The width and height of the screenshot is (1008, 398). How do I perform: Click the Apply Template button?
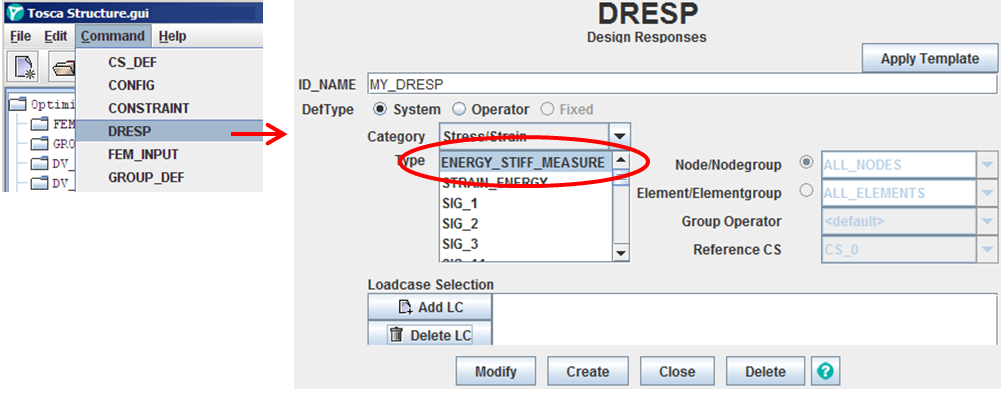coord(930,59)
